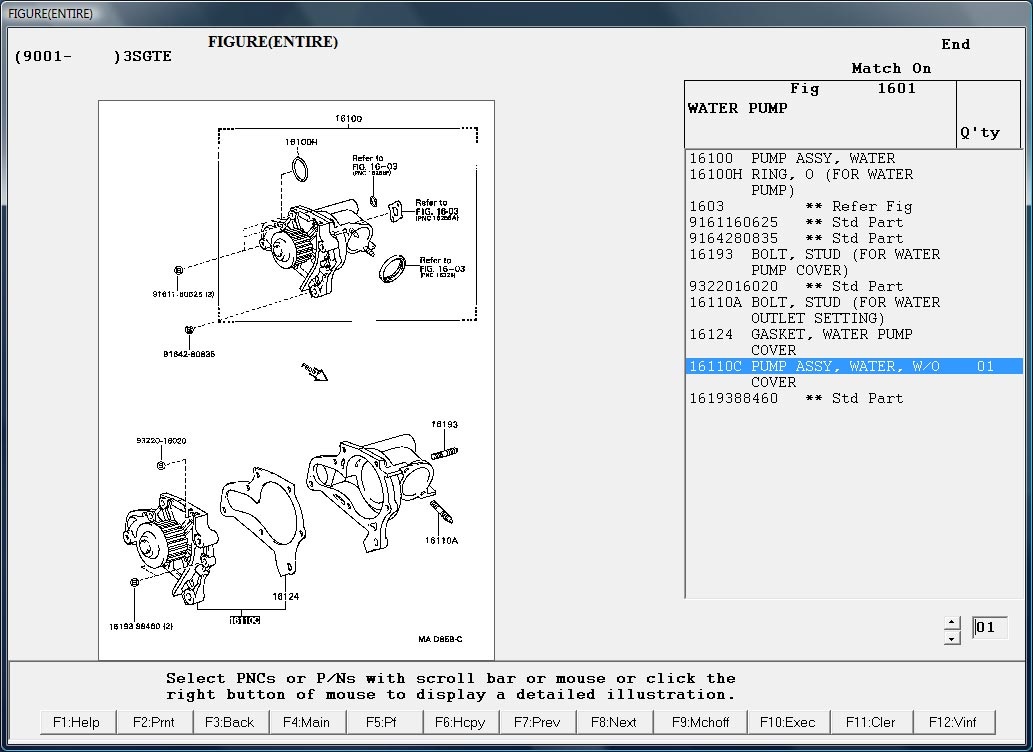Click the water pump cover housing drawing

[370, 492]
